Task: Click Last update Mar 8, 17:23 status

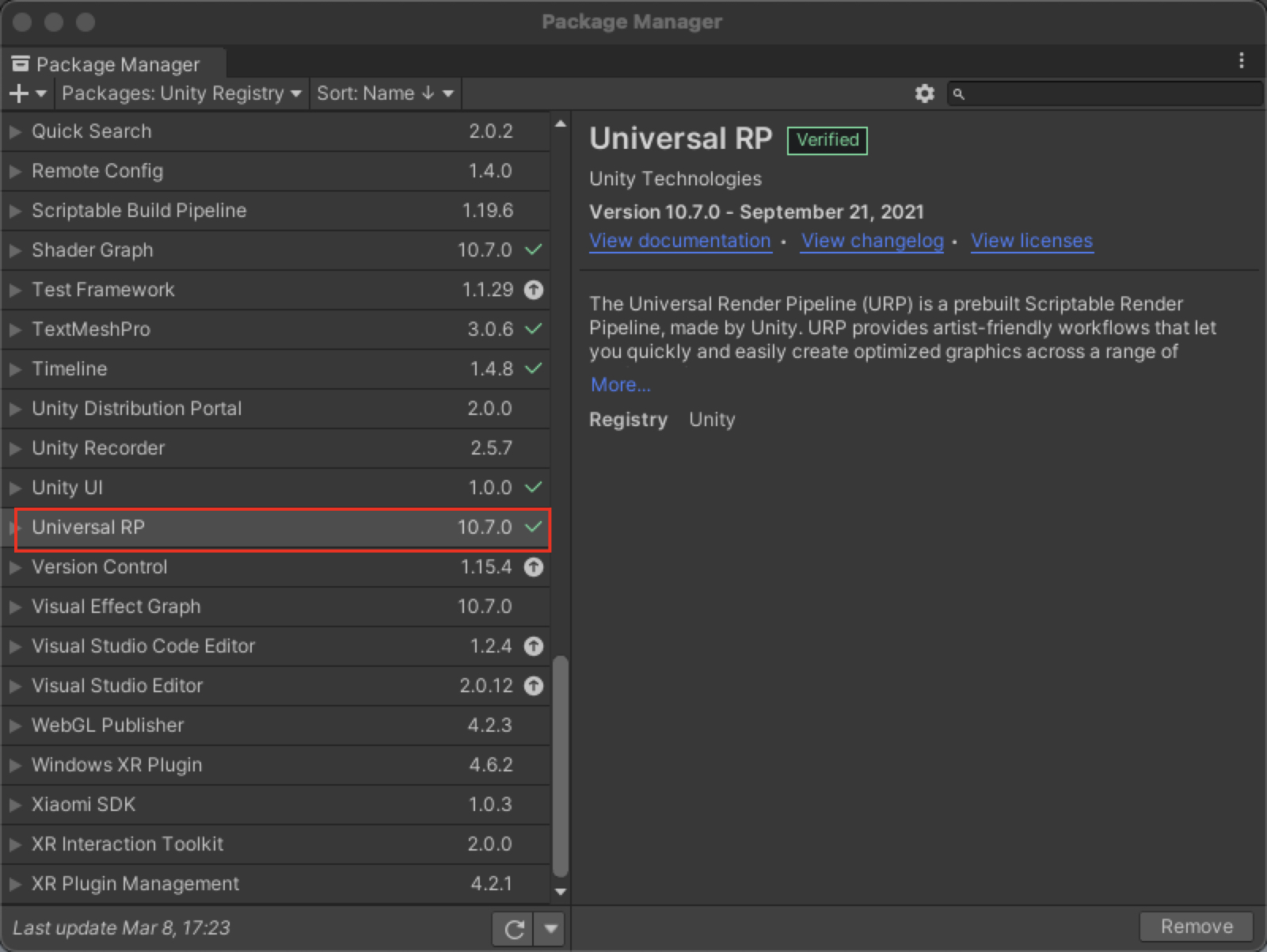Action: coord(122,927)
